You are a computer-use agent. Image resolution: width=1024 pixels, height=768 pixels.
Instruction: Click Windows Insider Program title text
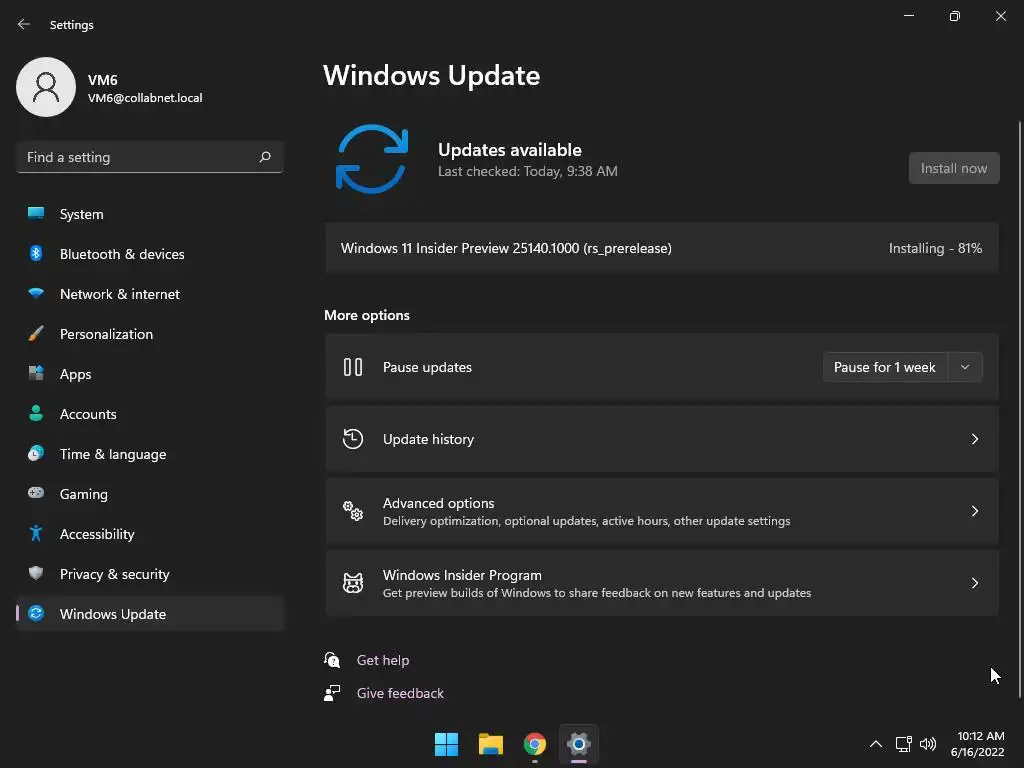(x=462, y=575)
